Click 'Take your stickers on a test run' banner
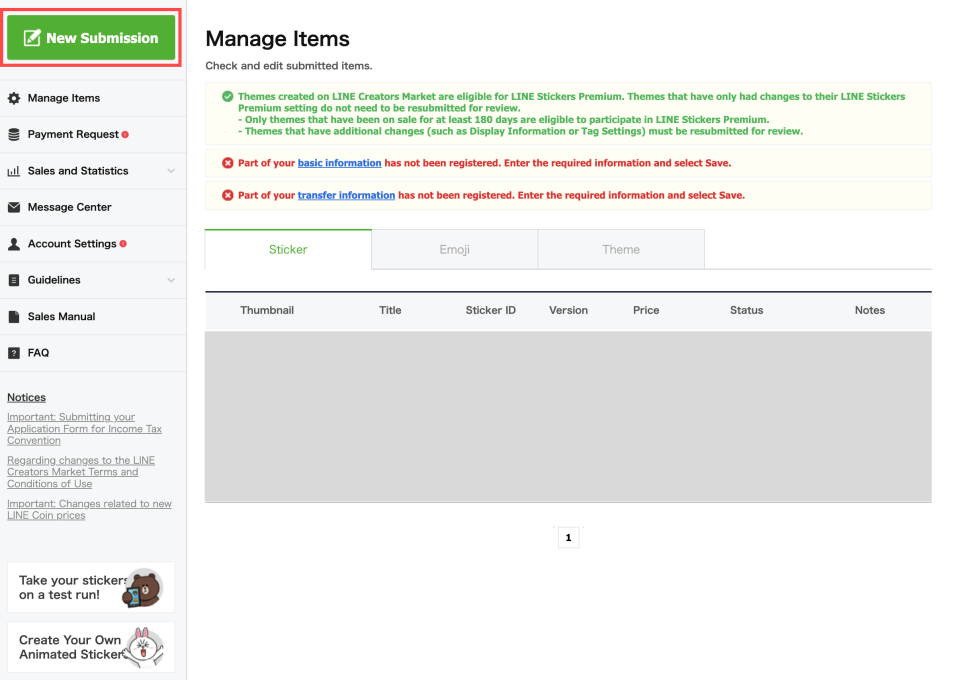Image resolution: width=966 pixels, height=680 pixels. tap(91, 587)
